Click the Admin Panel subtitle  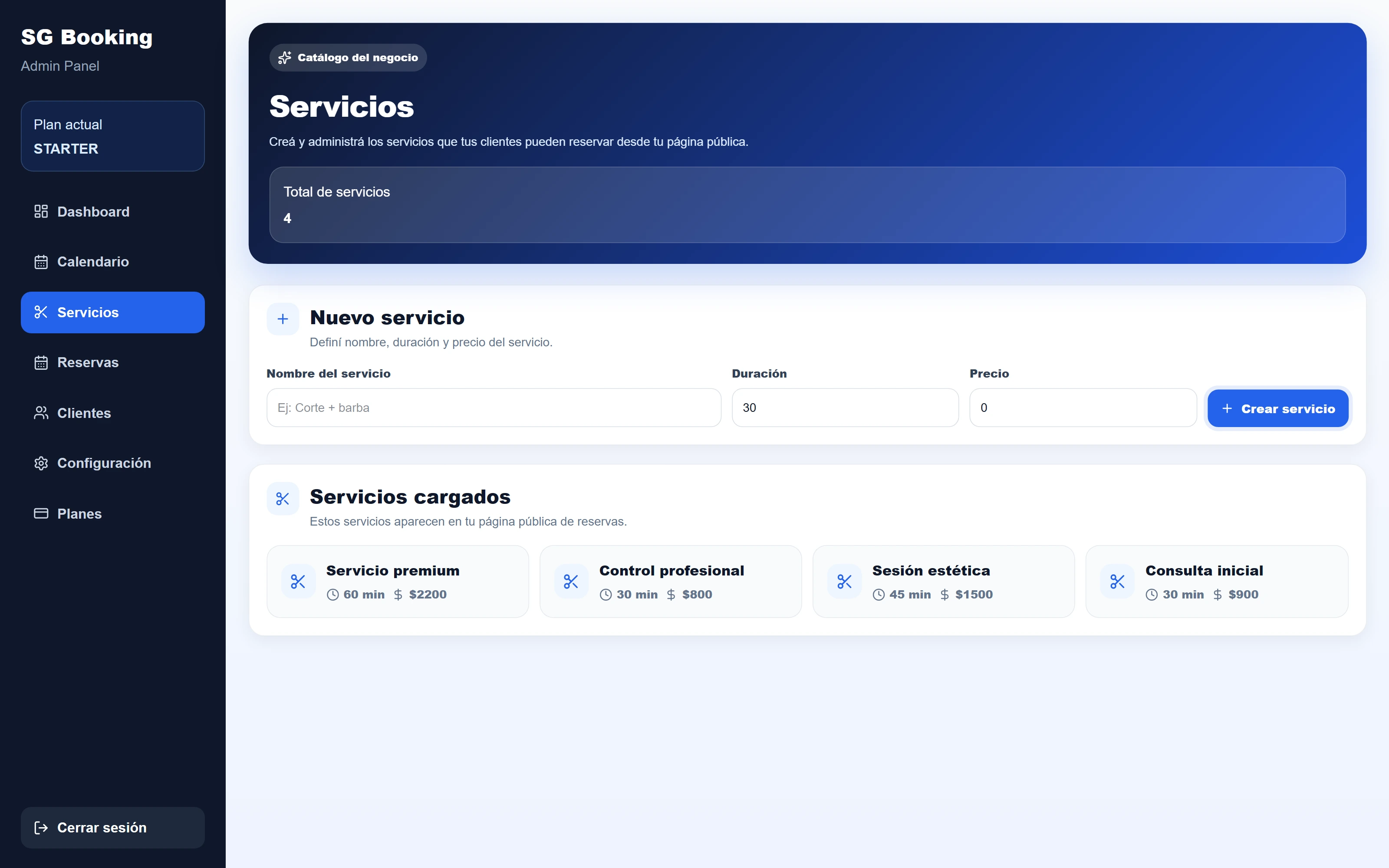(60, 66)
